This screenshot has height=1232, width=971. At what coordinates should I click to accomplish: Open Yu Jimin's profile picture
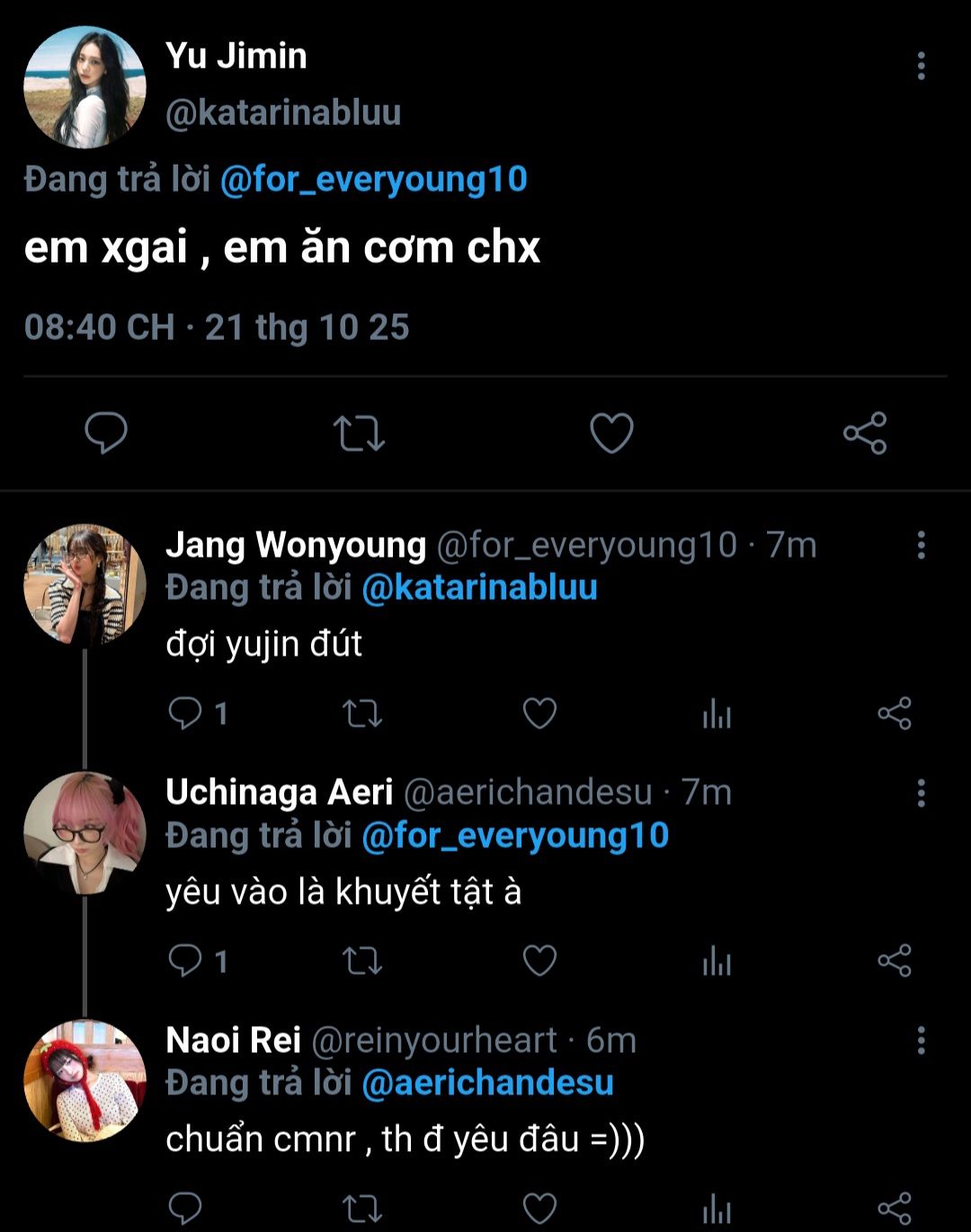click(85, 86)
